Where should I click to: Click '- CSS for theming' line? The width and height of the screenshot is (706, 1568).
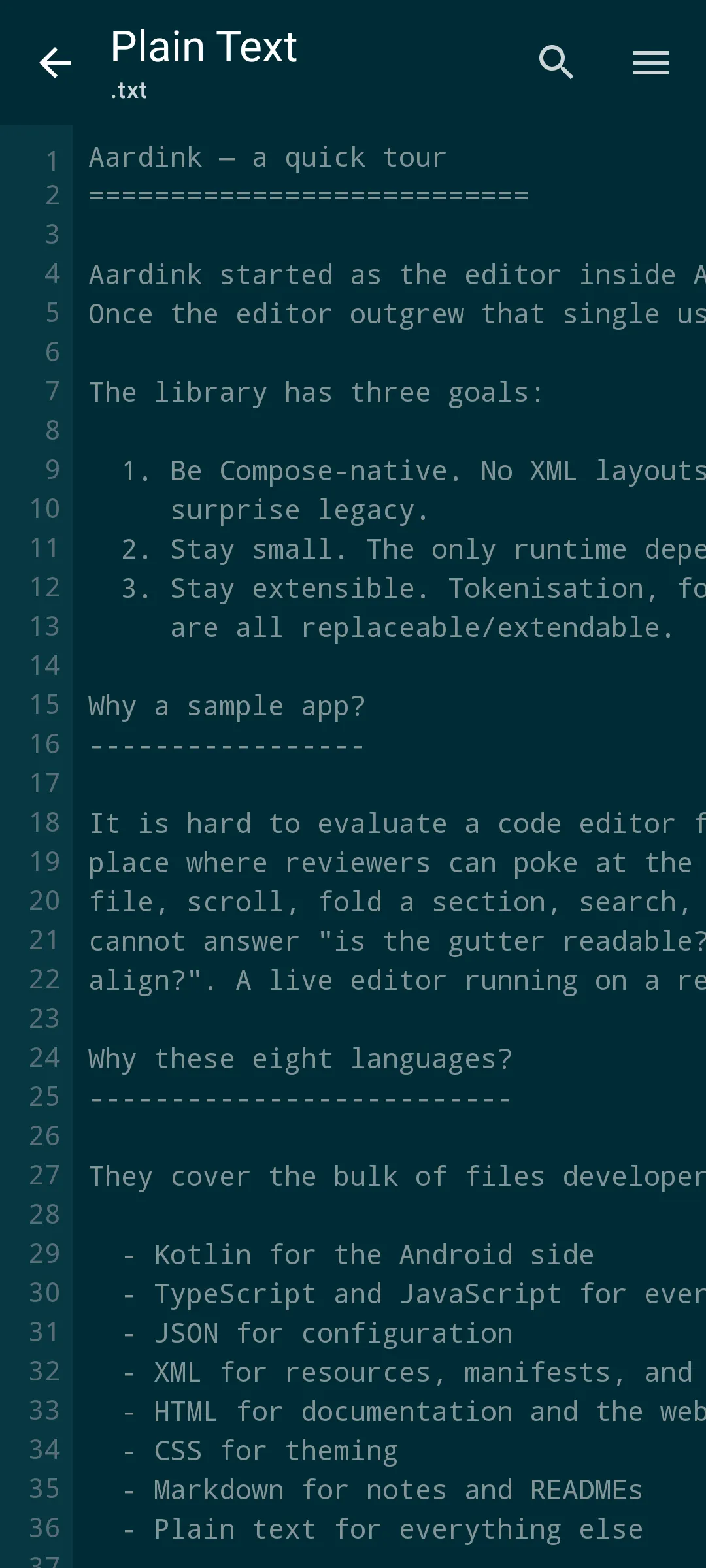click(260, 1451)
